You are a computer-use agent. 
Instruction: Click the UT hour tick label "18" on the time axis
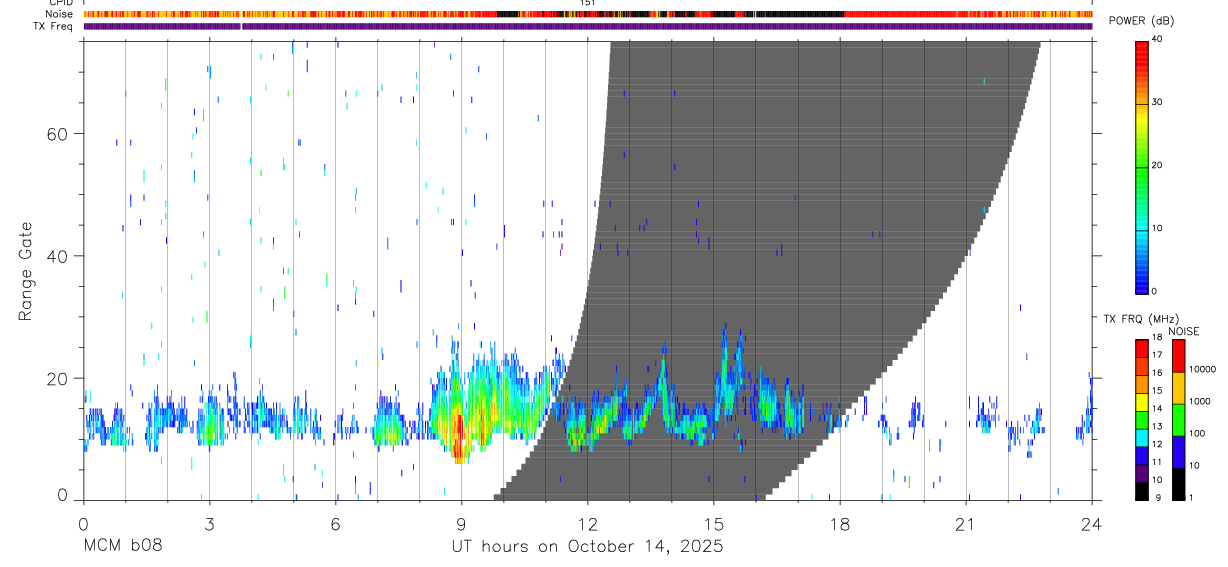click(x=839, y=523)
